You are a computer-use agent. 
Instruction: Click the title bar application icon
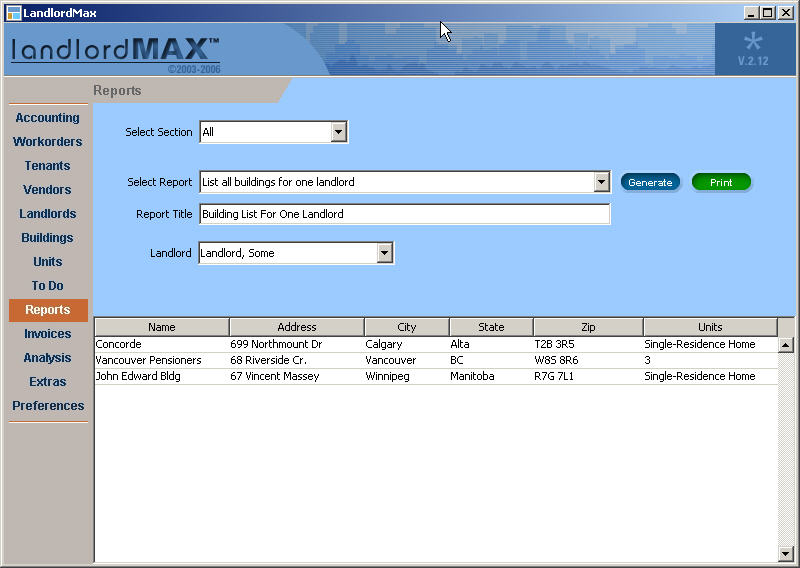pyautogui.click(x=13, y=12)
